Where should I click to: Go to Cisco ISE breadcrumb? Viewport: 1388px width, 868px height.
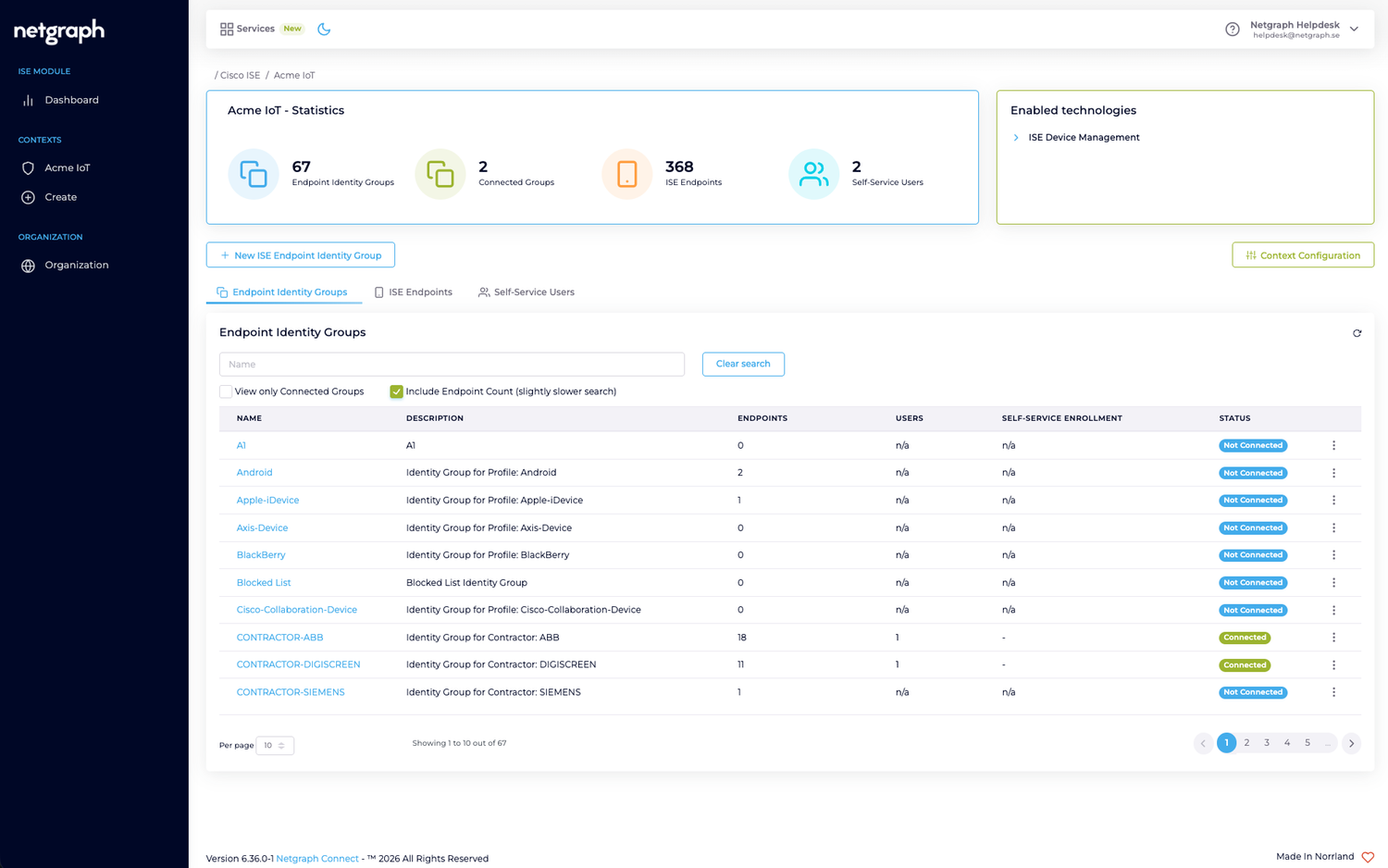[x=240, y=76]
